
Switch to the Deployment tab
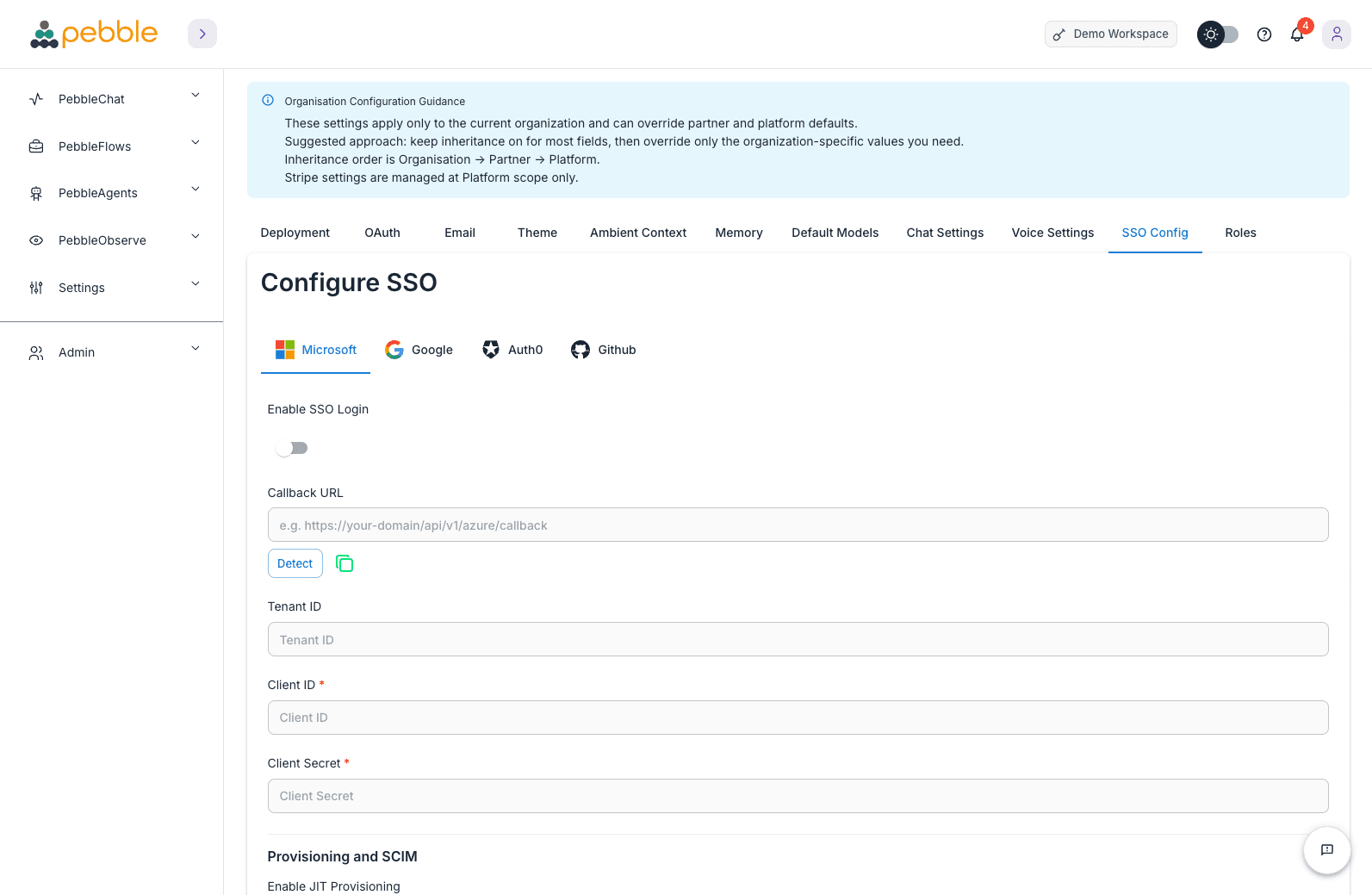tap(295, 233)
